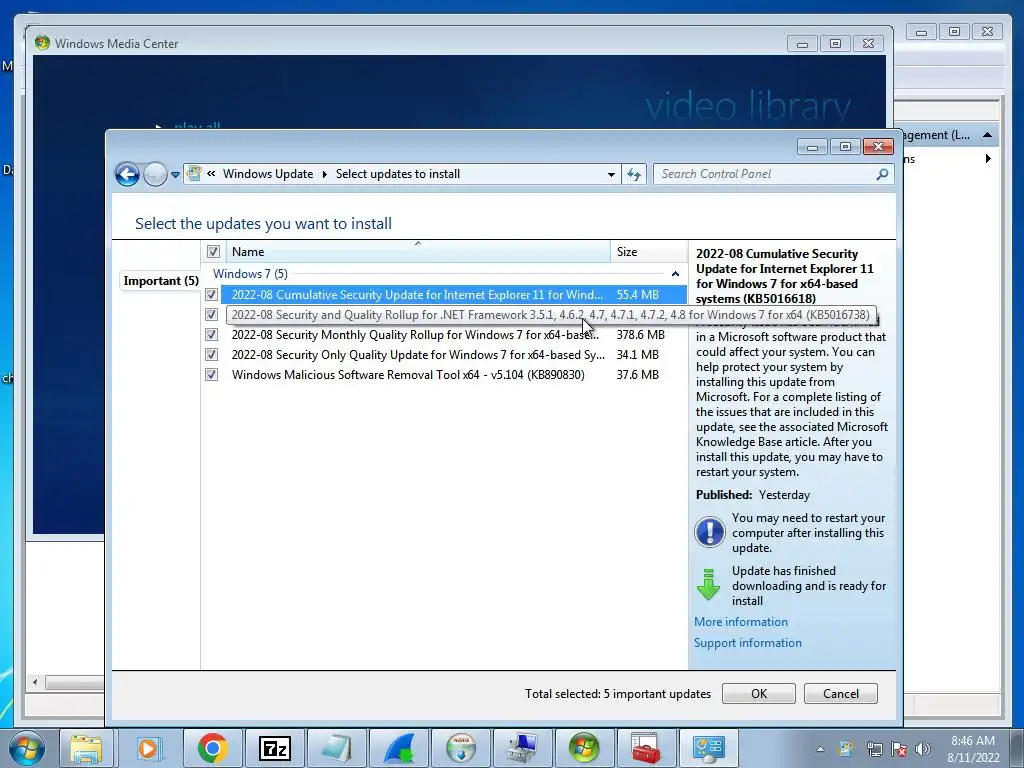Open the Windows Start menu orb

tap(27, 748)
